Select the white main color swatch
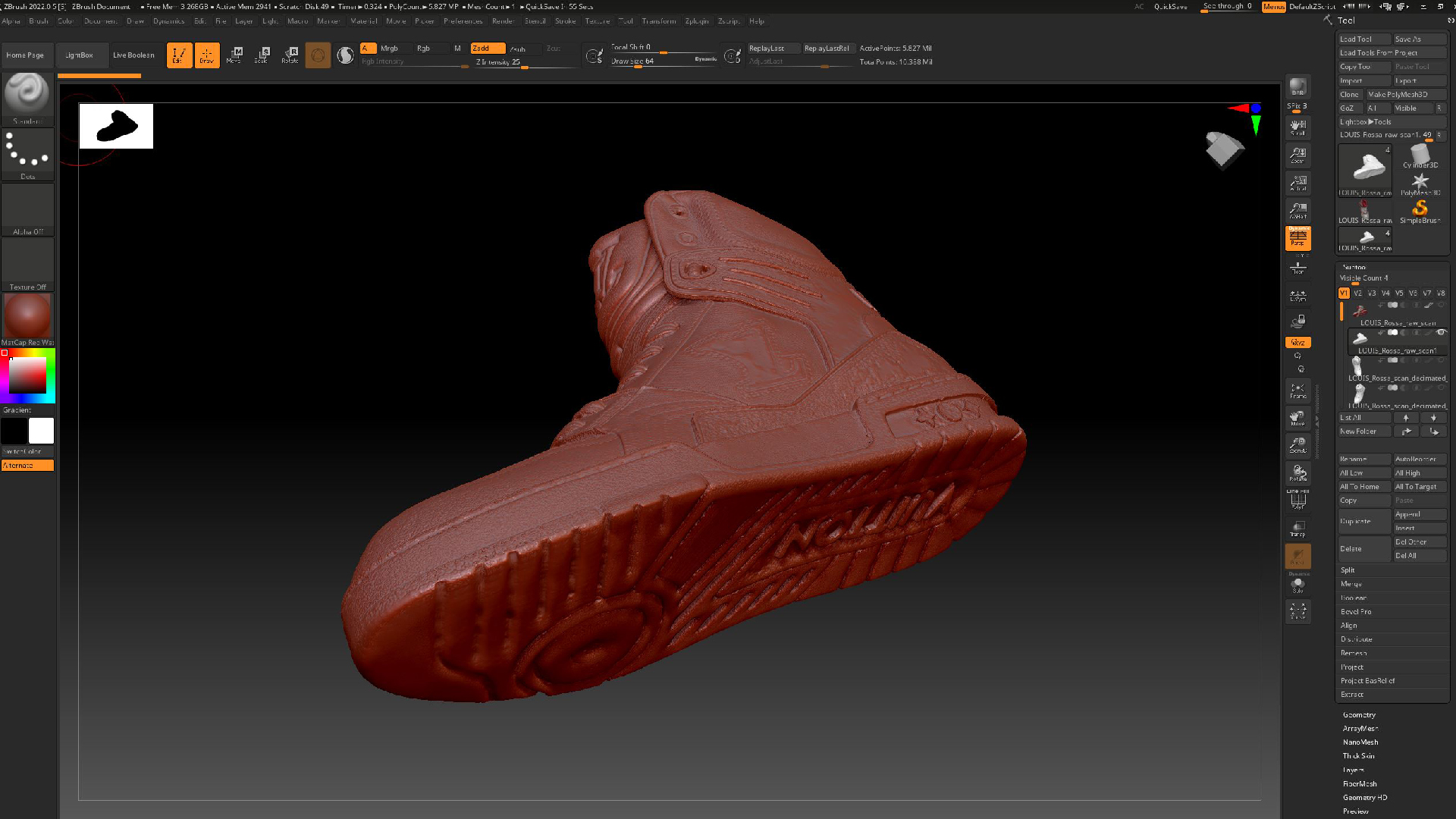The image size is (1456, 819). pos(41,431)
